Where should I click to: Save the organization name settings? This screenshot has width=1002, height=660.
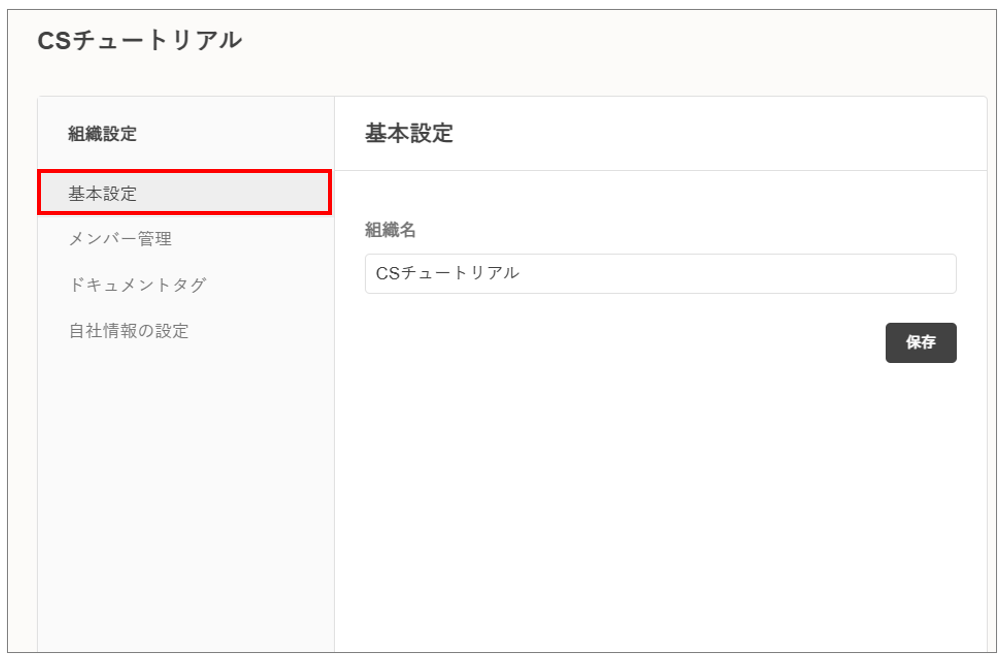(920, 342)
